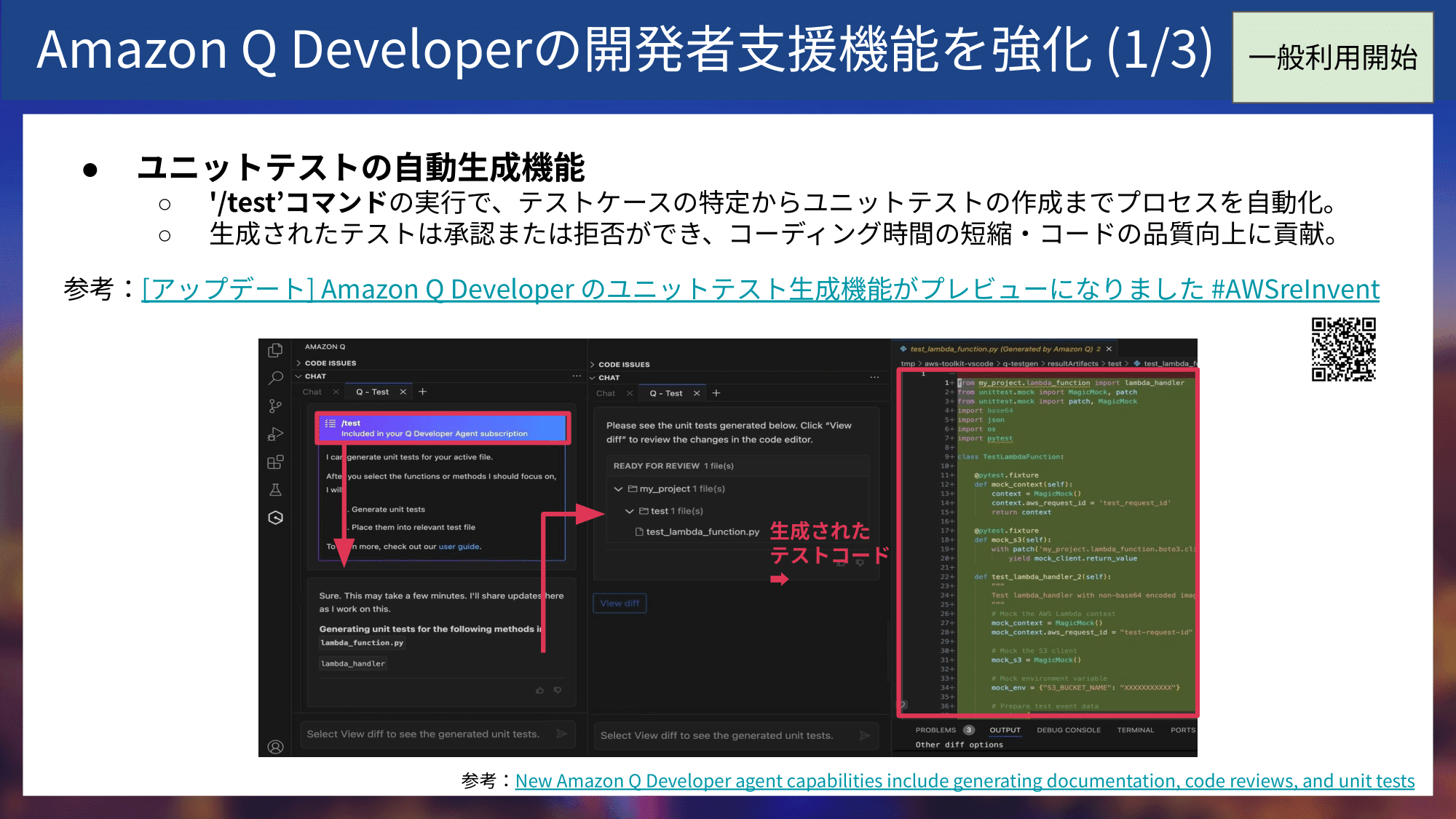Open the Japanese reference link about unit test preview

click(760, 289)
